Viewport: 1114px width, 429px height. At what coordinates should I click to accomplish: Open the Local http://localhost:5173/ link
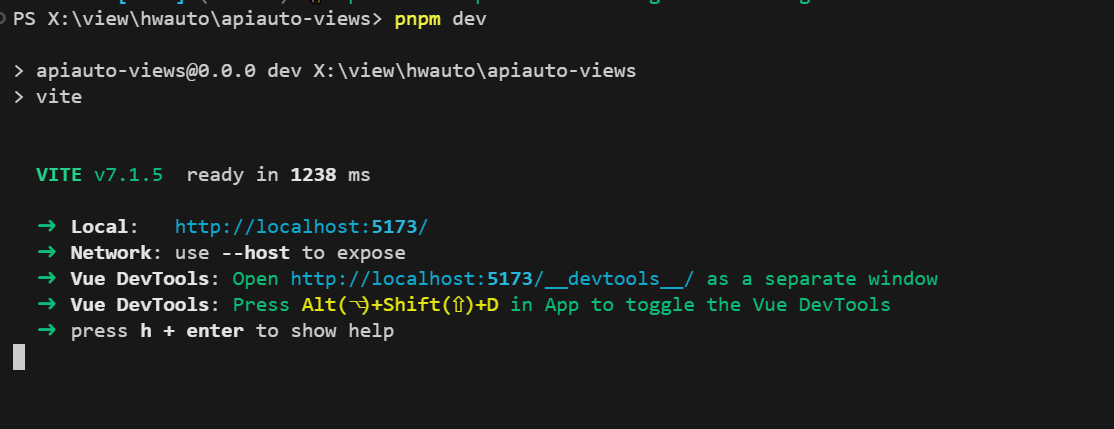pyautogui.click(x=301, y=227)
